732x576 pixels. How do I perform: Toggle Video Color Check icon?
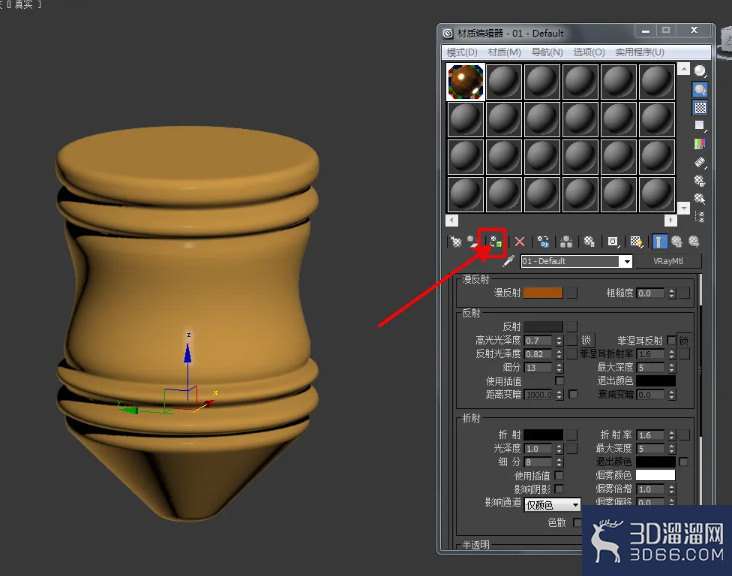point(699,144)
